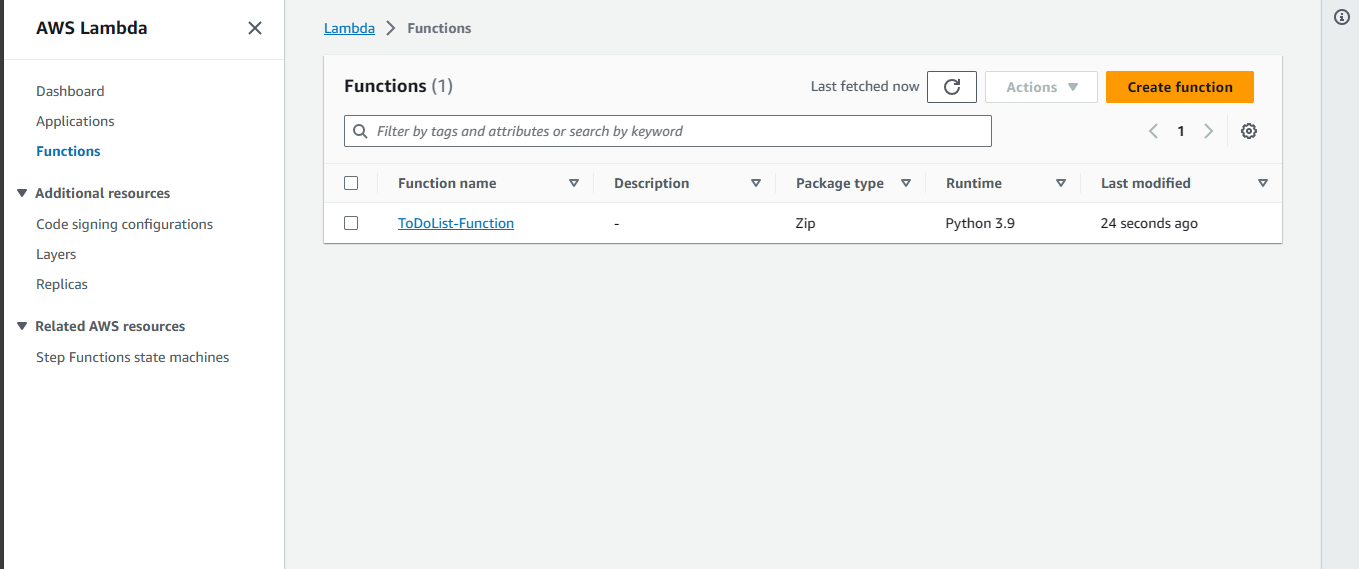Image resolution: width=1359 pixels, height=569 pixels.
Task: Sort by Last modified column arrow
Action: (x=1263, y=183)
